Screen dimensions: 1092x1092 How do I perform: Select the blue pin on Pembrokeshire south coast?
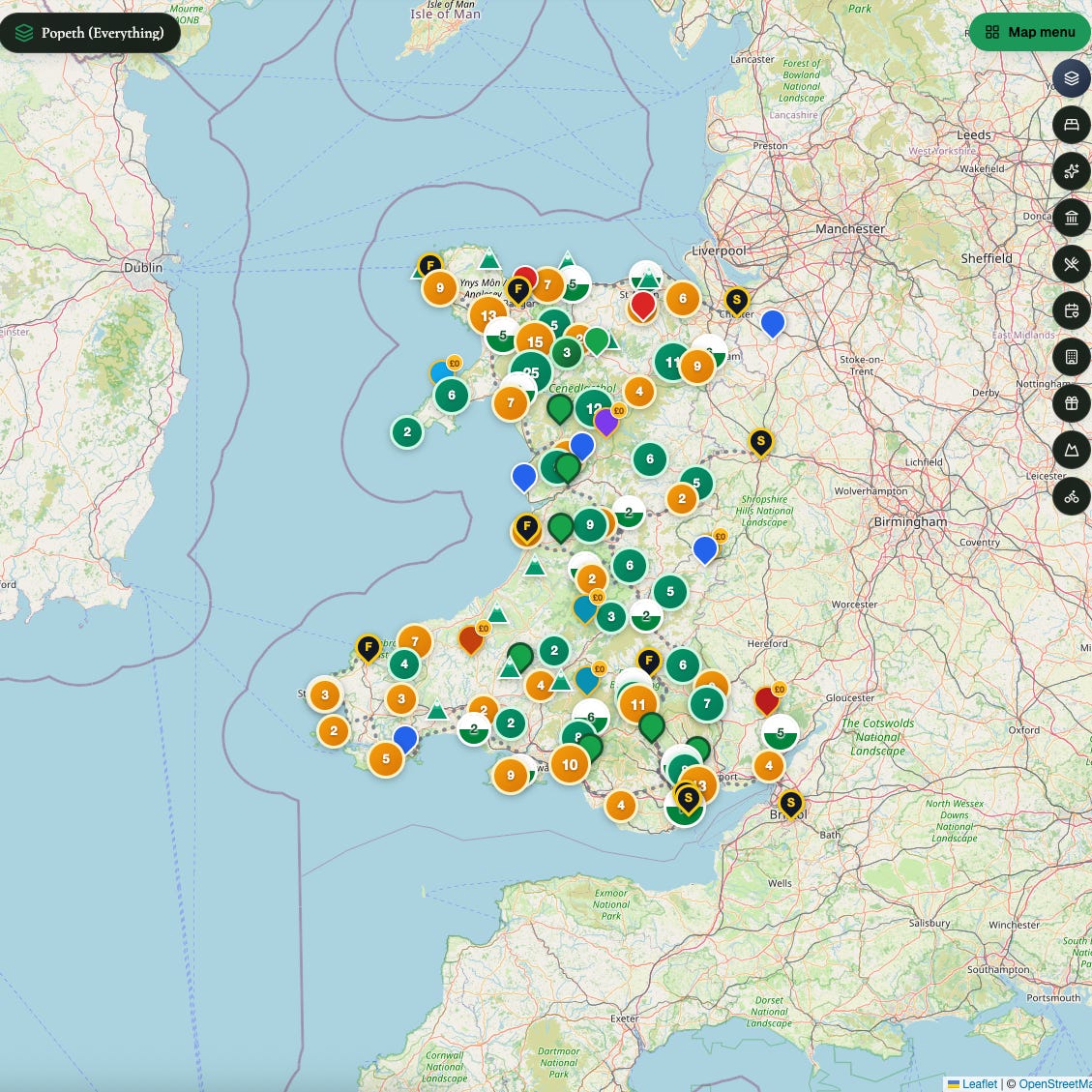click(404, 740)
